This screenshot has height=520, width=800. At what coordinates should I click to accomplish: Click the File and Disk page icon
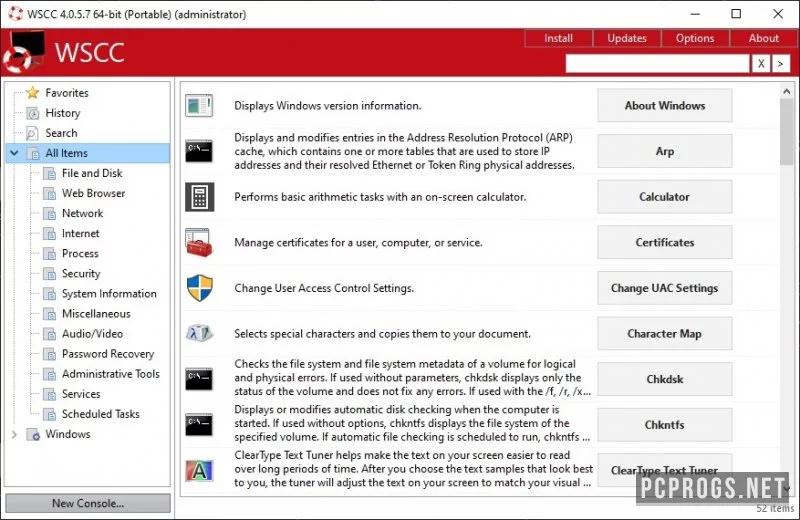click(x=49, y=174)
